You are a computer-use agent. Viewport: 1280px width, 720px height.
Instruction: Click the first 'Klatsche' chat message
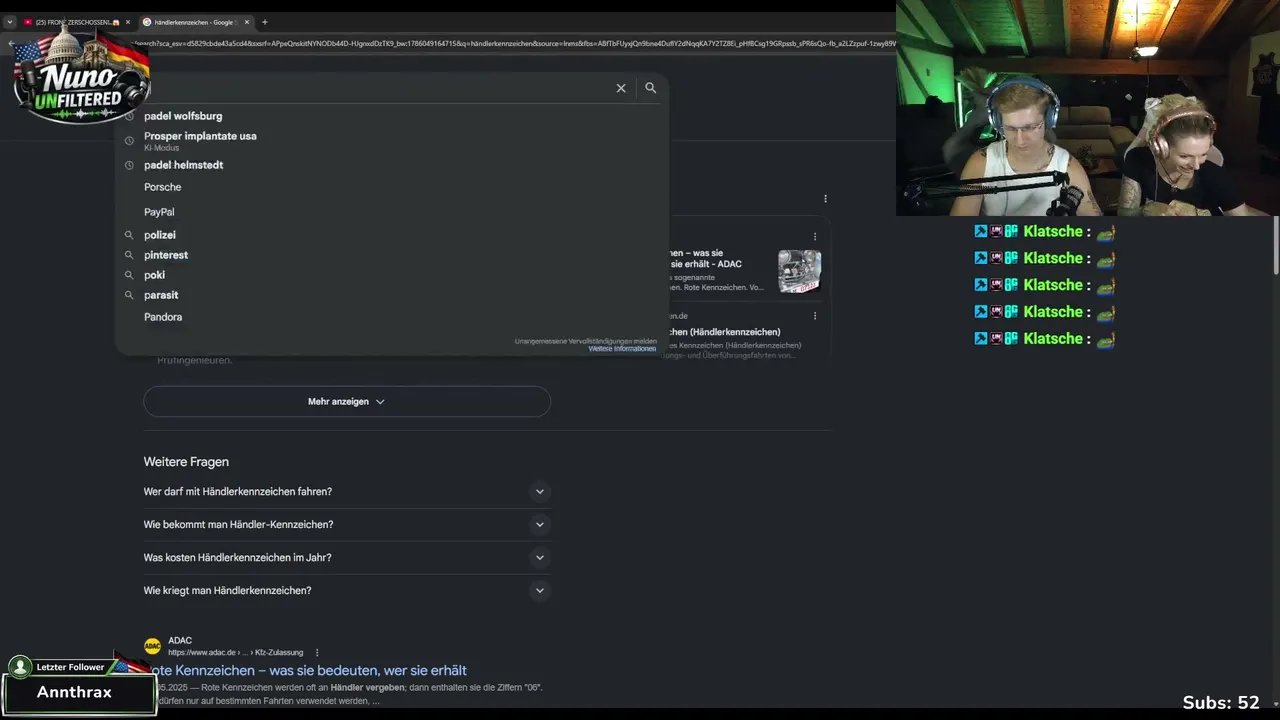(1045, 231)
